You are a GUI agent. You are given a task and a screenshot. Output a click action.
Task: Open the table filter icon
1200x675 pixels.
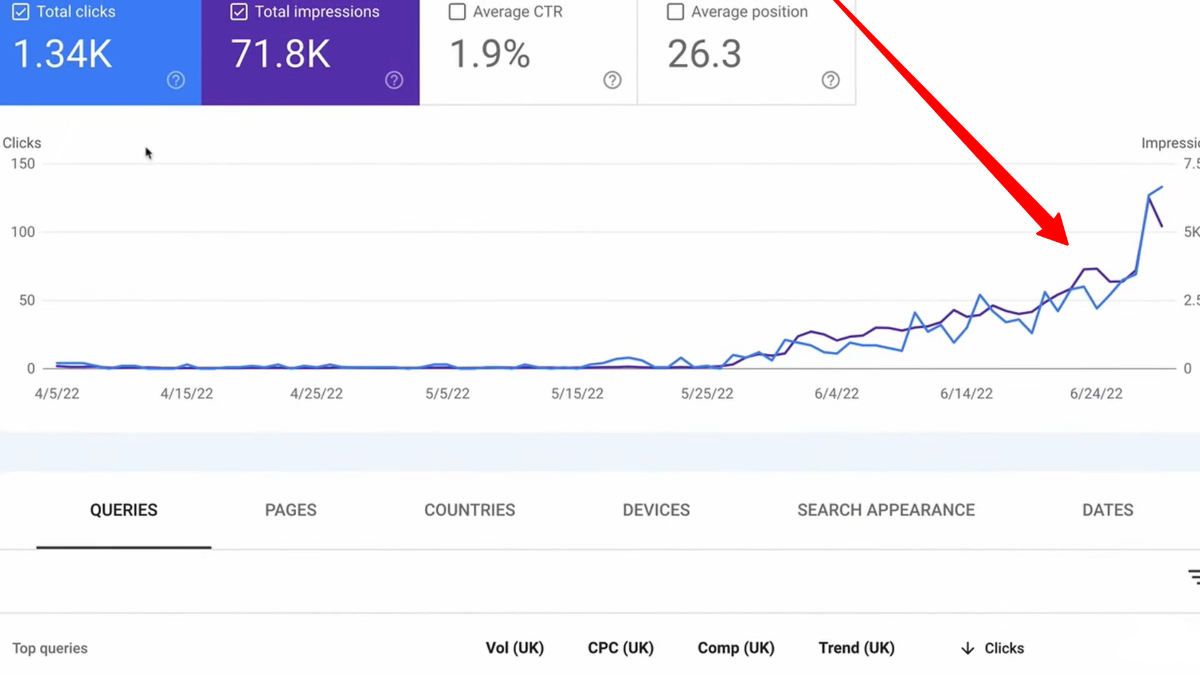pyautogui.click(x=1193, y=577)
